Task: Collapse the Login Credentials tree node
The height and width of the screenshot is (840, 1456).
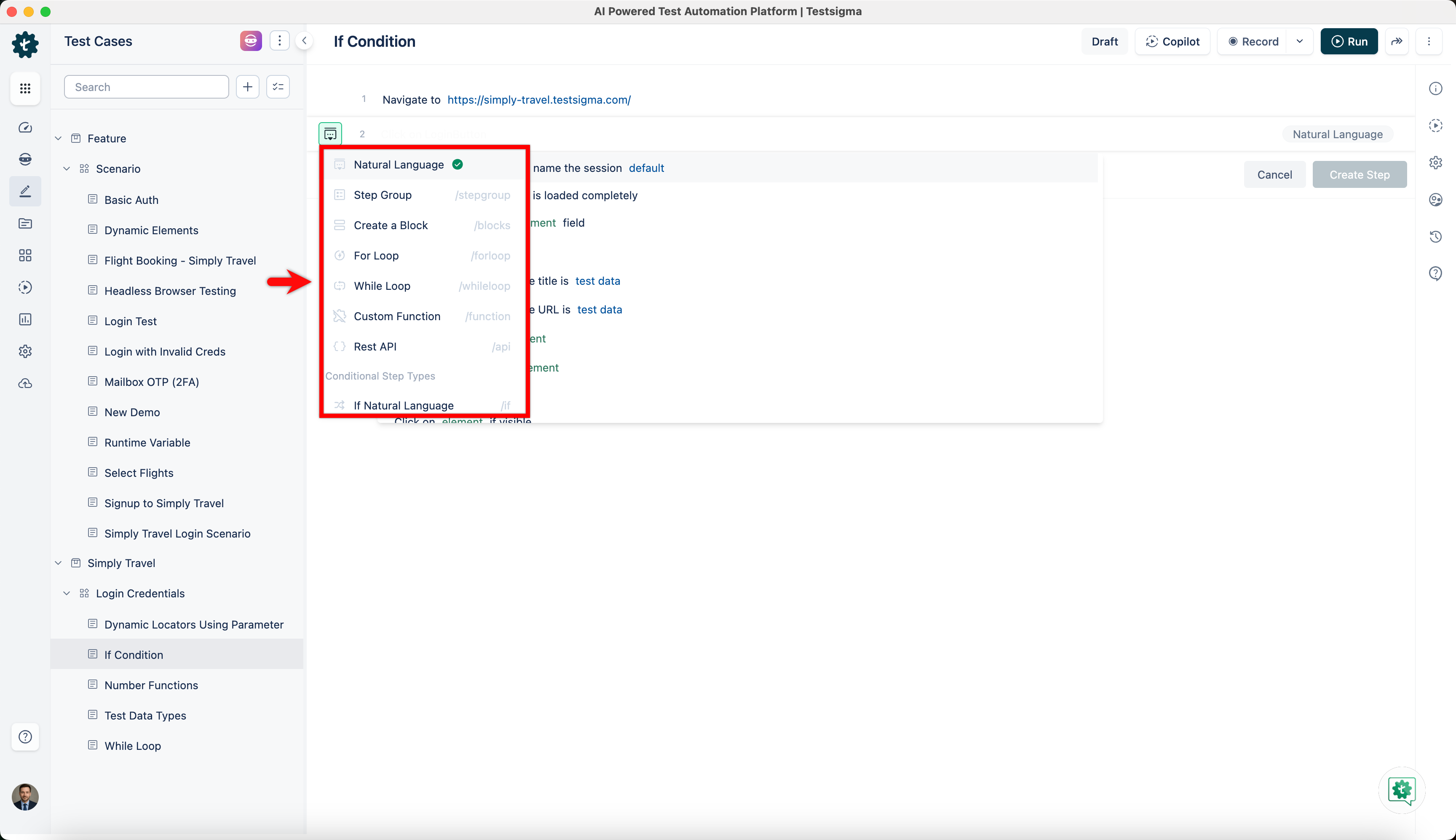Action: (66, 594)
